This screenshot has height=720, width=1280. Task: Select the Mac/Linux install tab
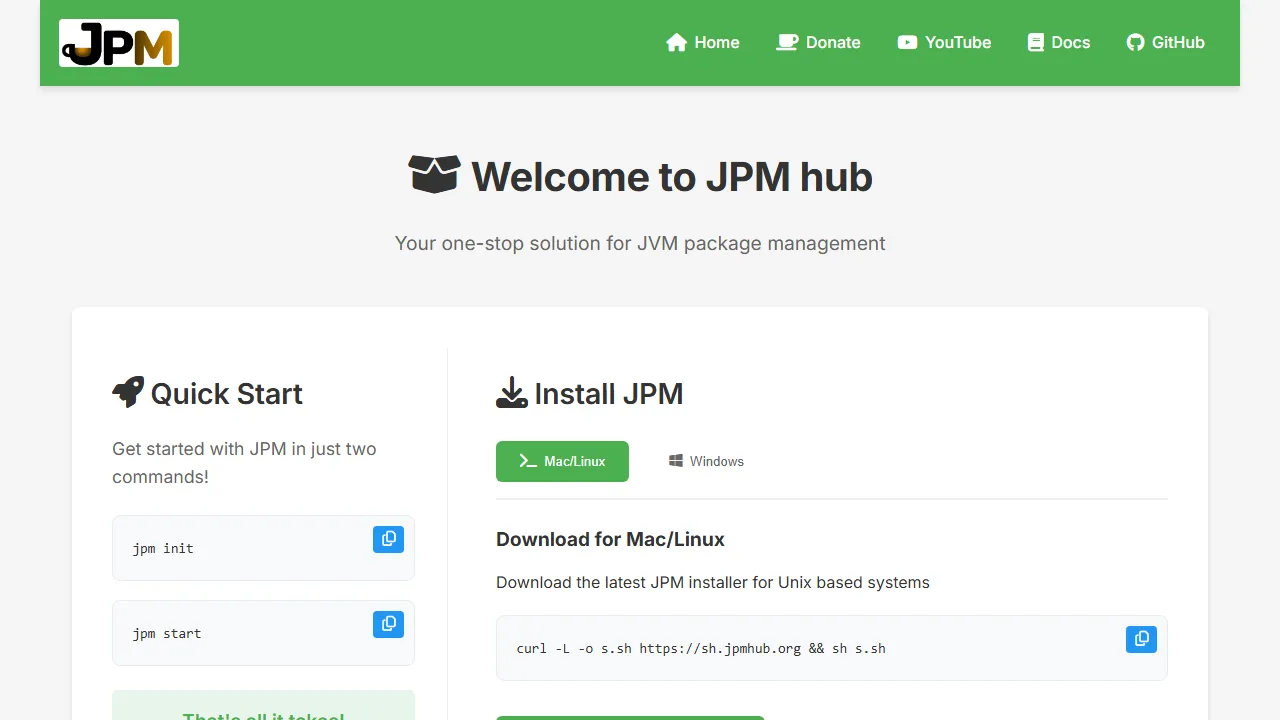click(562, 461)
